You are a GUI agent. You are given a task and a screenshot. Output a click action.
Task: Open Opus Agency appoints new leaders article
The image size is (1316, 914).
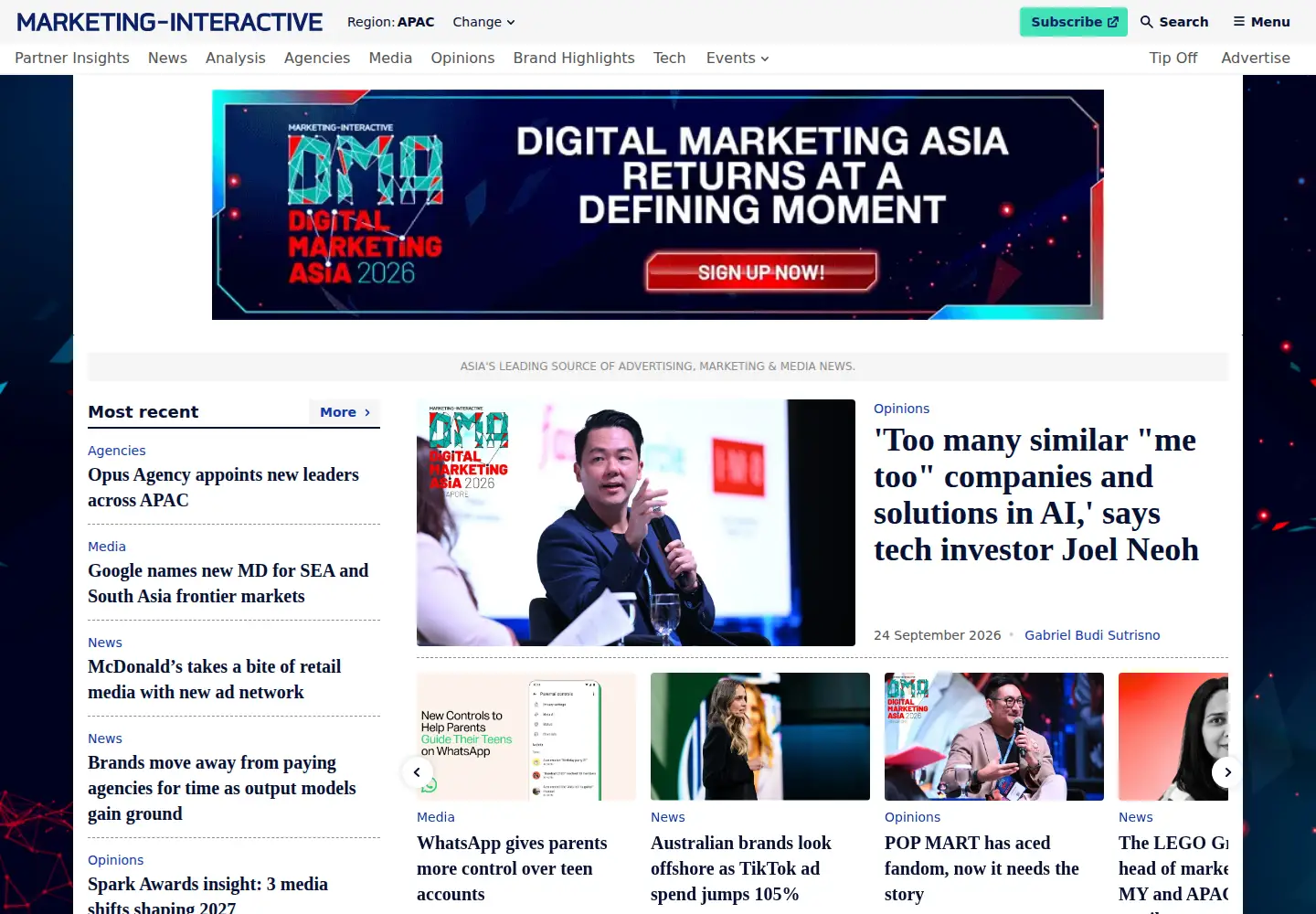click(223, 487)
